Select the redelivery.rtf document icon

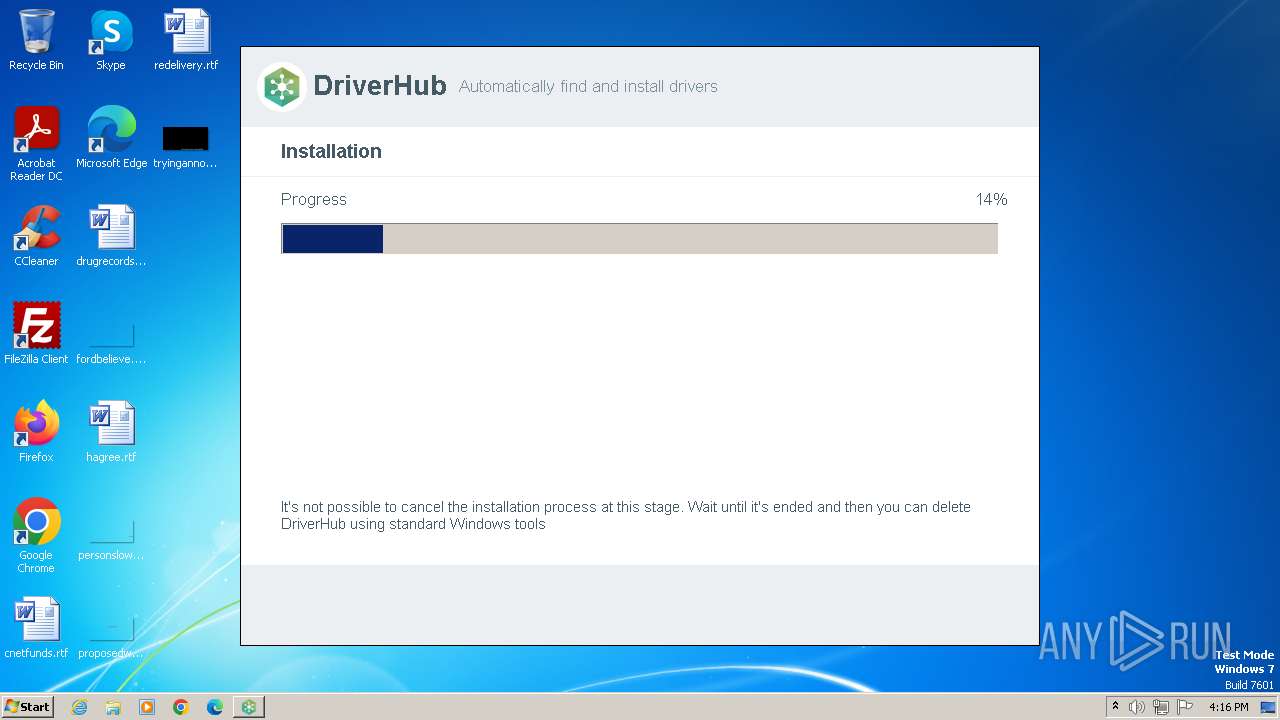point(186,40)
